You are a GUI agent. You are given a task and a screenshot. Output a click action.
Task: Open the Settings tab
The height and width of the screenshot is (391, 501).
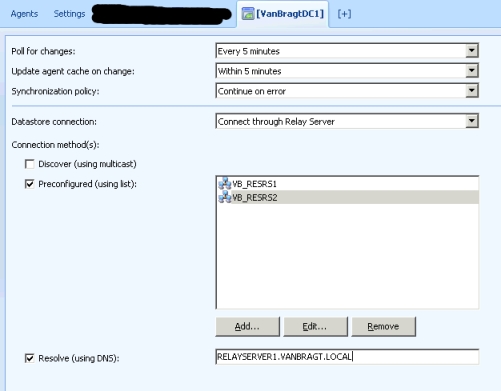(69, 14)
